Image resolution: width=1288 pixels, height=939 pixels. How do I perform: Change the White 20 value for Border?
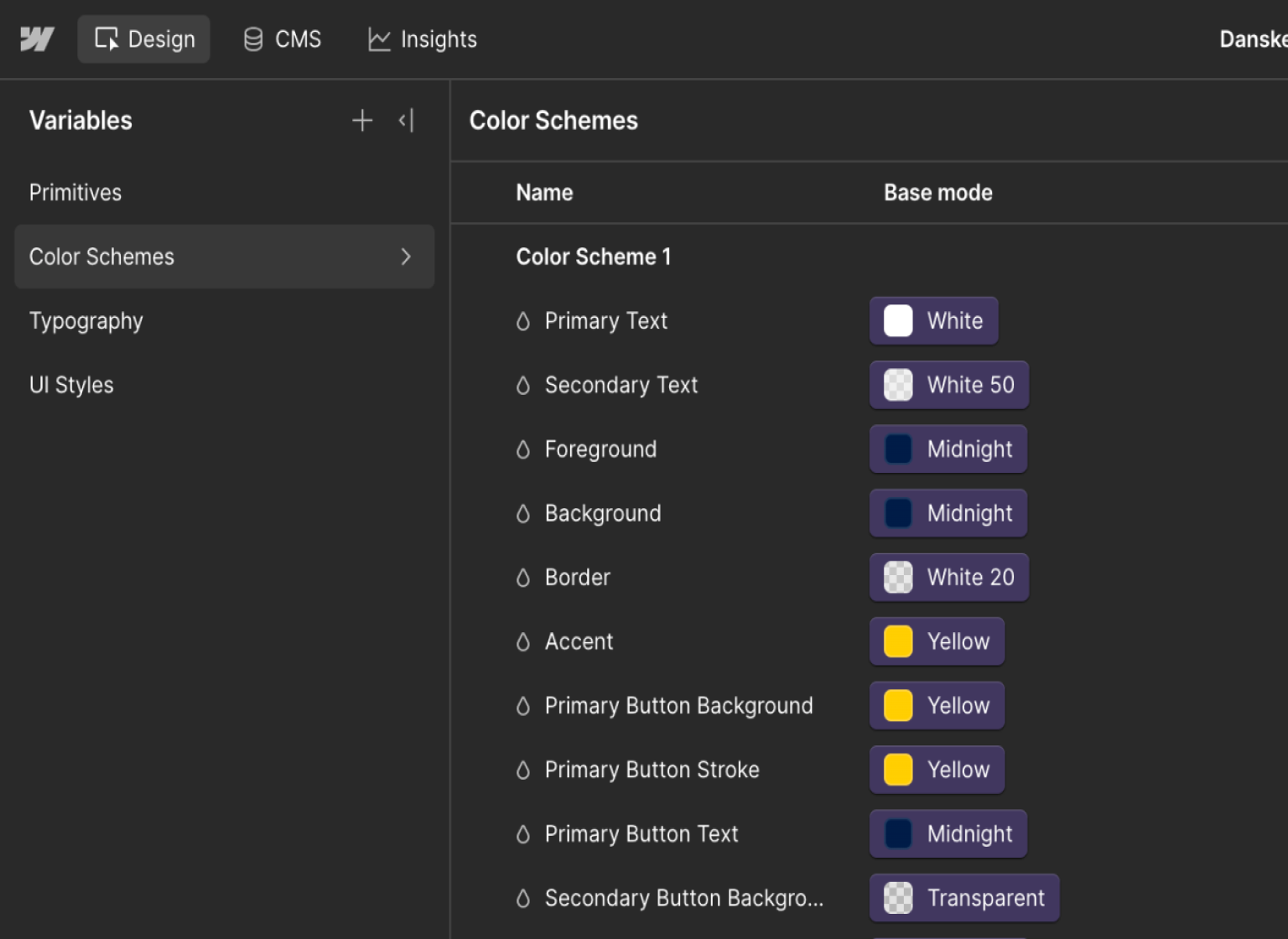tap(949, 578)
